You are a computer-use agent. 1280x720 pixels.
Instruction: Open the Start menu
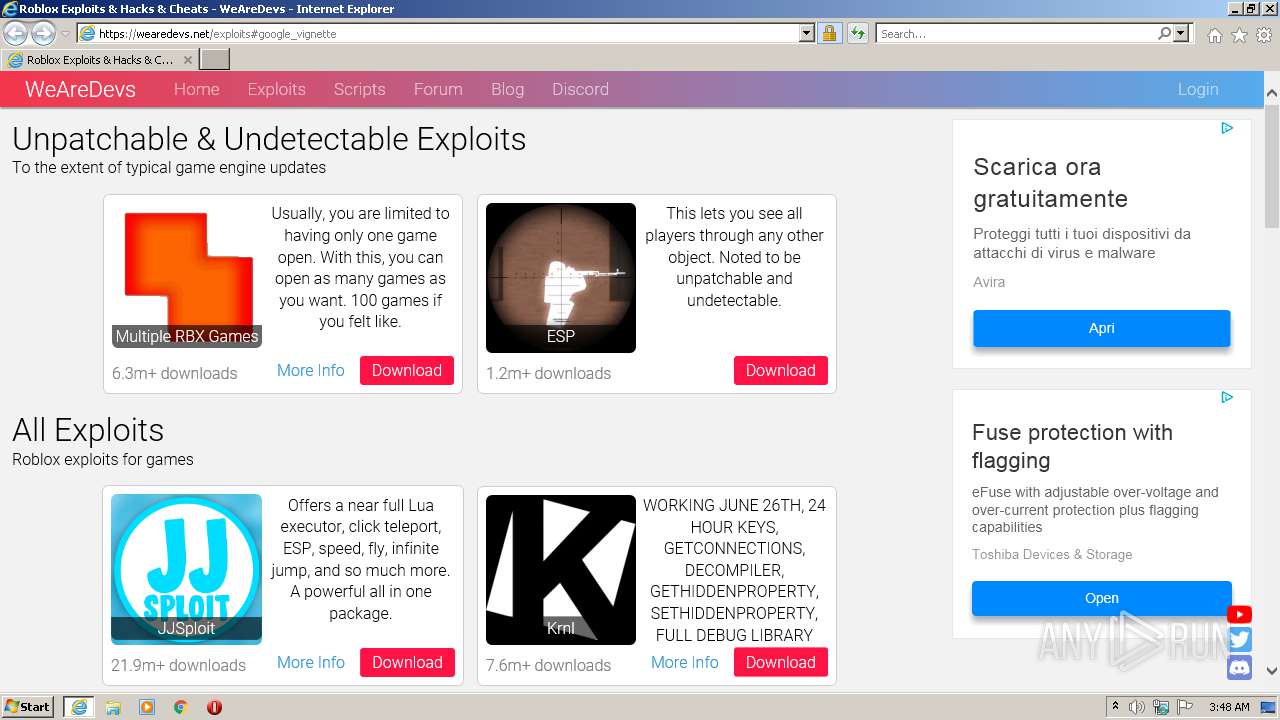28,706
